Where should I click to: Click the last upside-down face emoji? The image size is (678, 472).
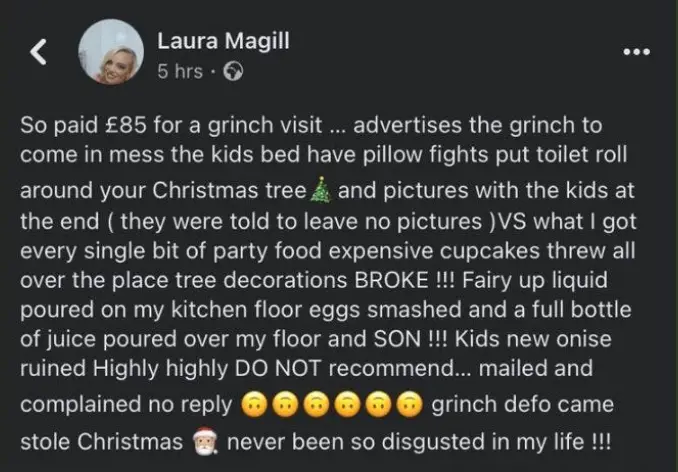coord(408,407)
